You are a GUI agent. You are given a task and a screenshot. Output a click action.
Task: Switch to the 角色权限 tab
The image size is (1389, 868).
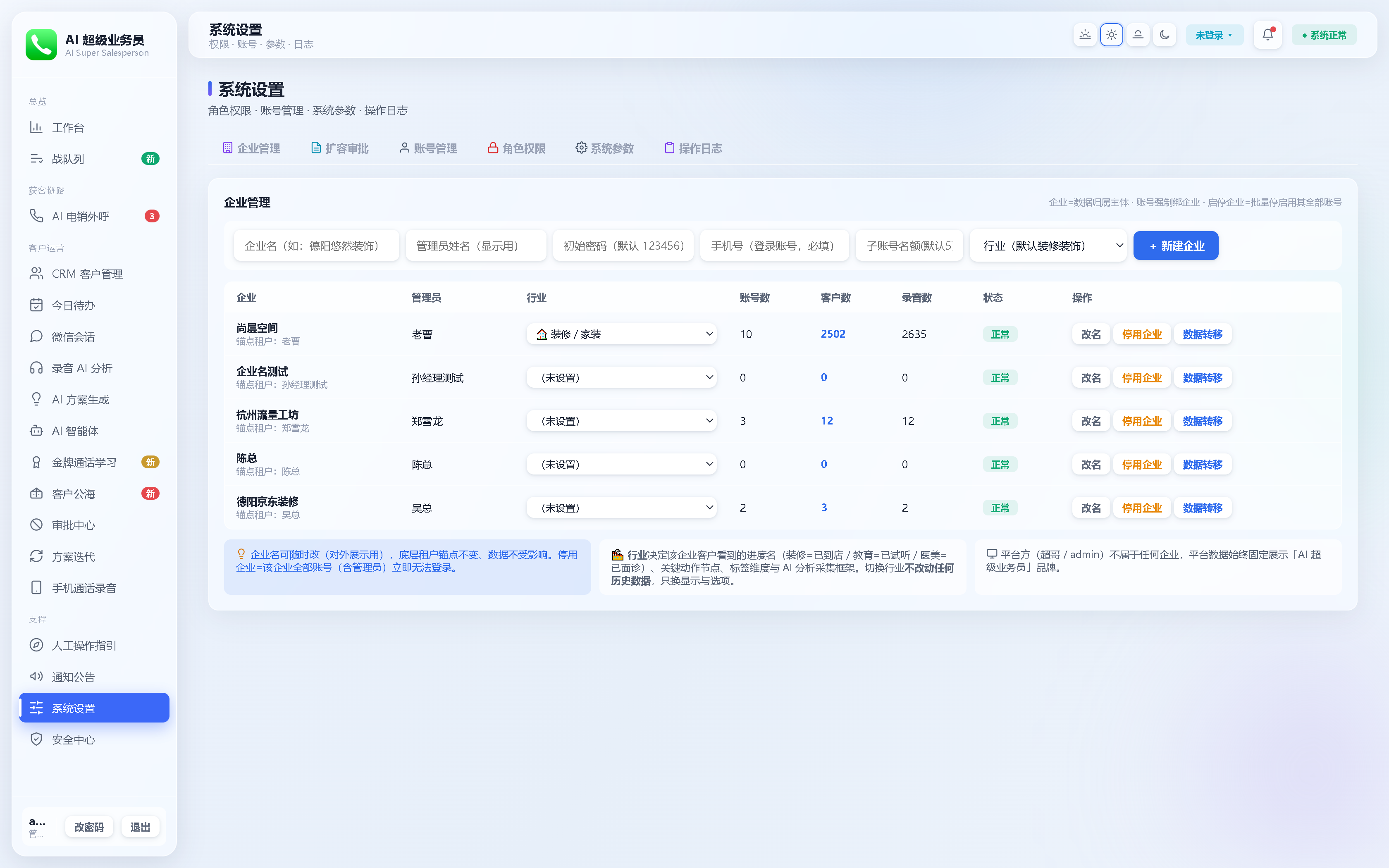tap(517, 149)
